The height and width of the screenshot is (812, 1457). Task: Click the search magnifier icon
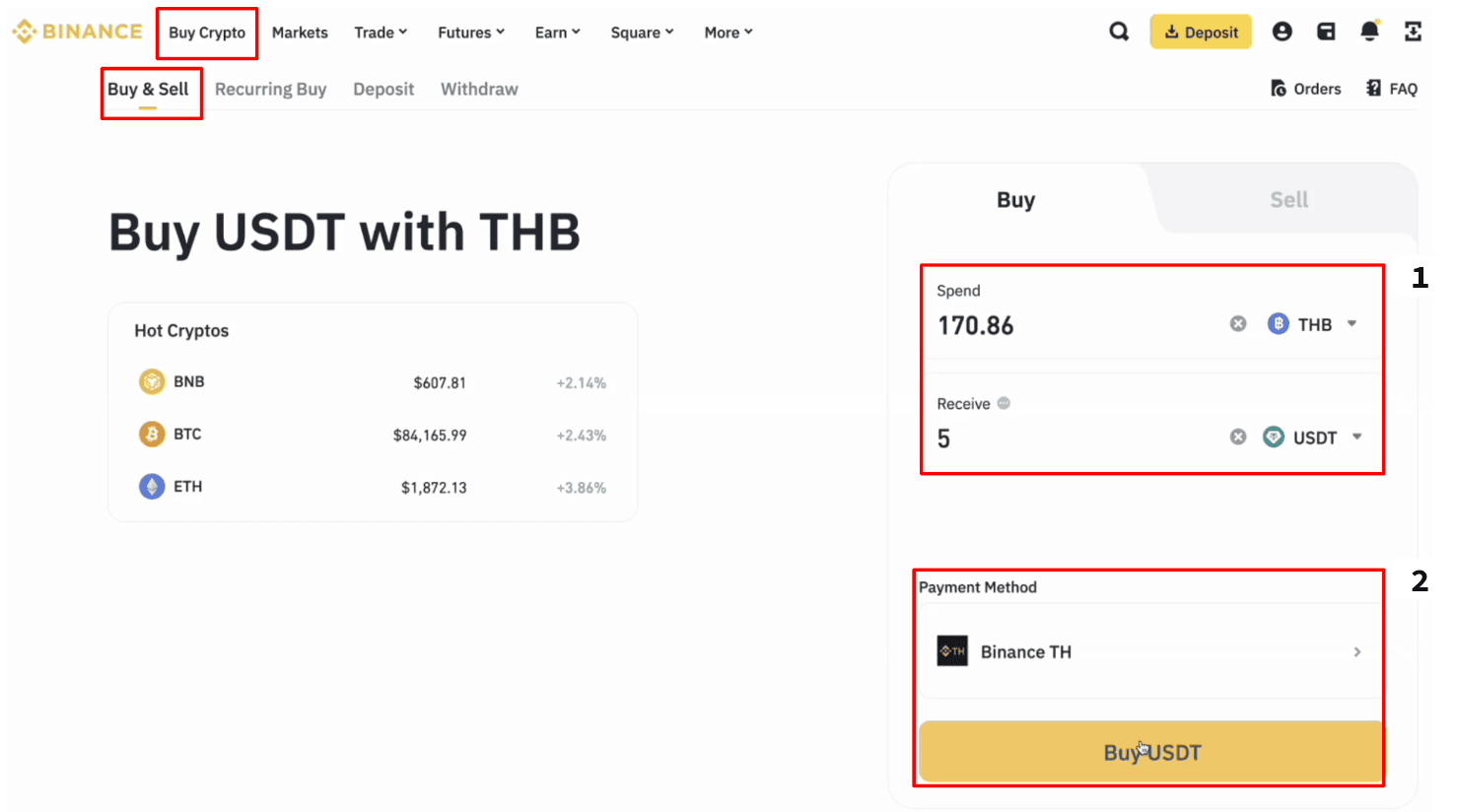tap(1119, 32)
